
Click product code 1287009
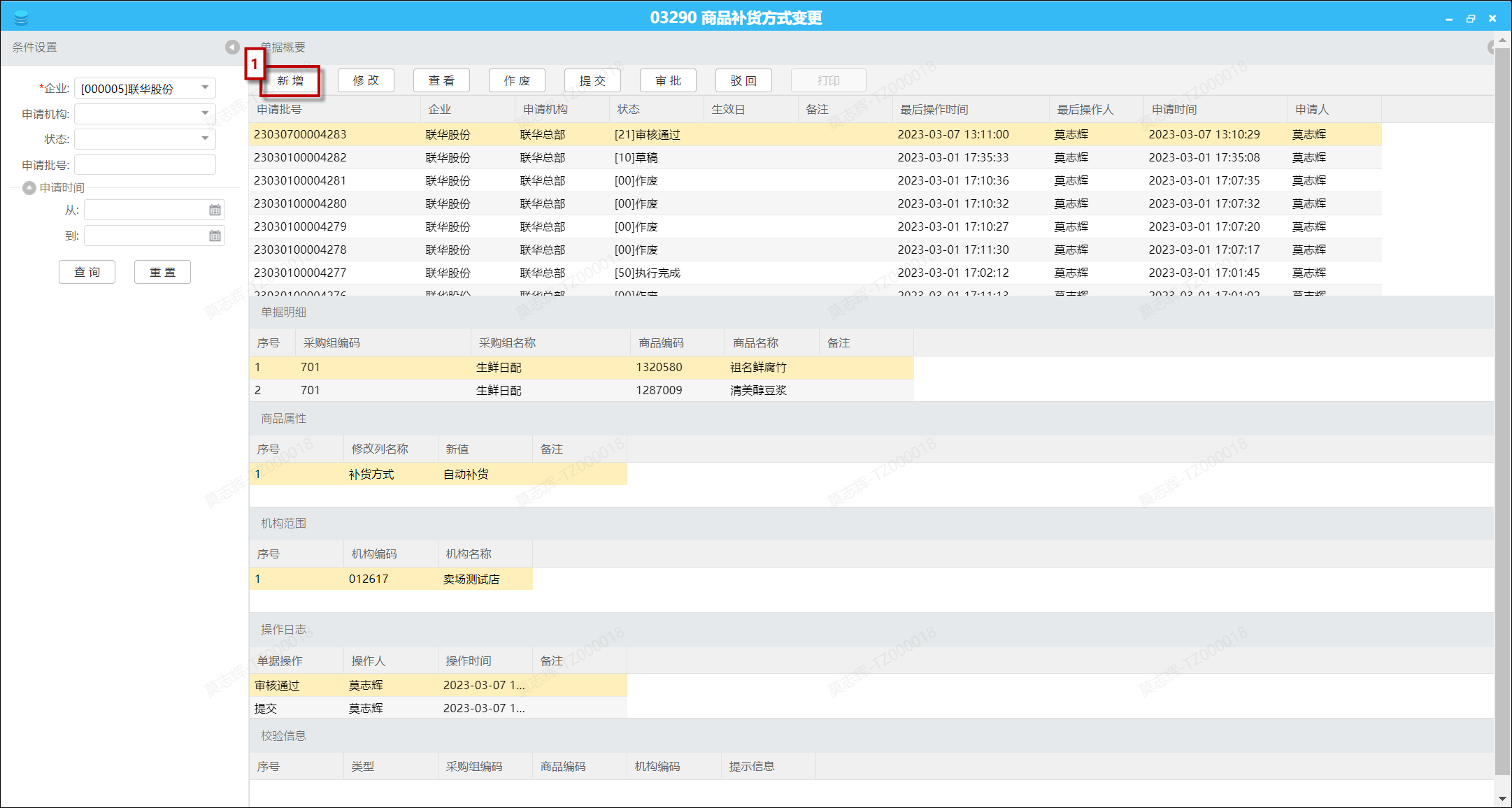(x=659, y=390)
